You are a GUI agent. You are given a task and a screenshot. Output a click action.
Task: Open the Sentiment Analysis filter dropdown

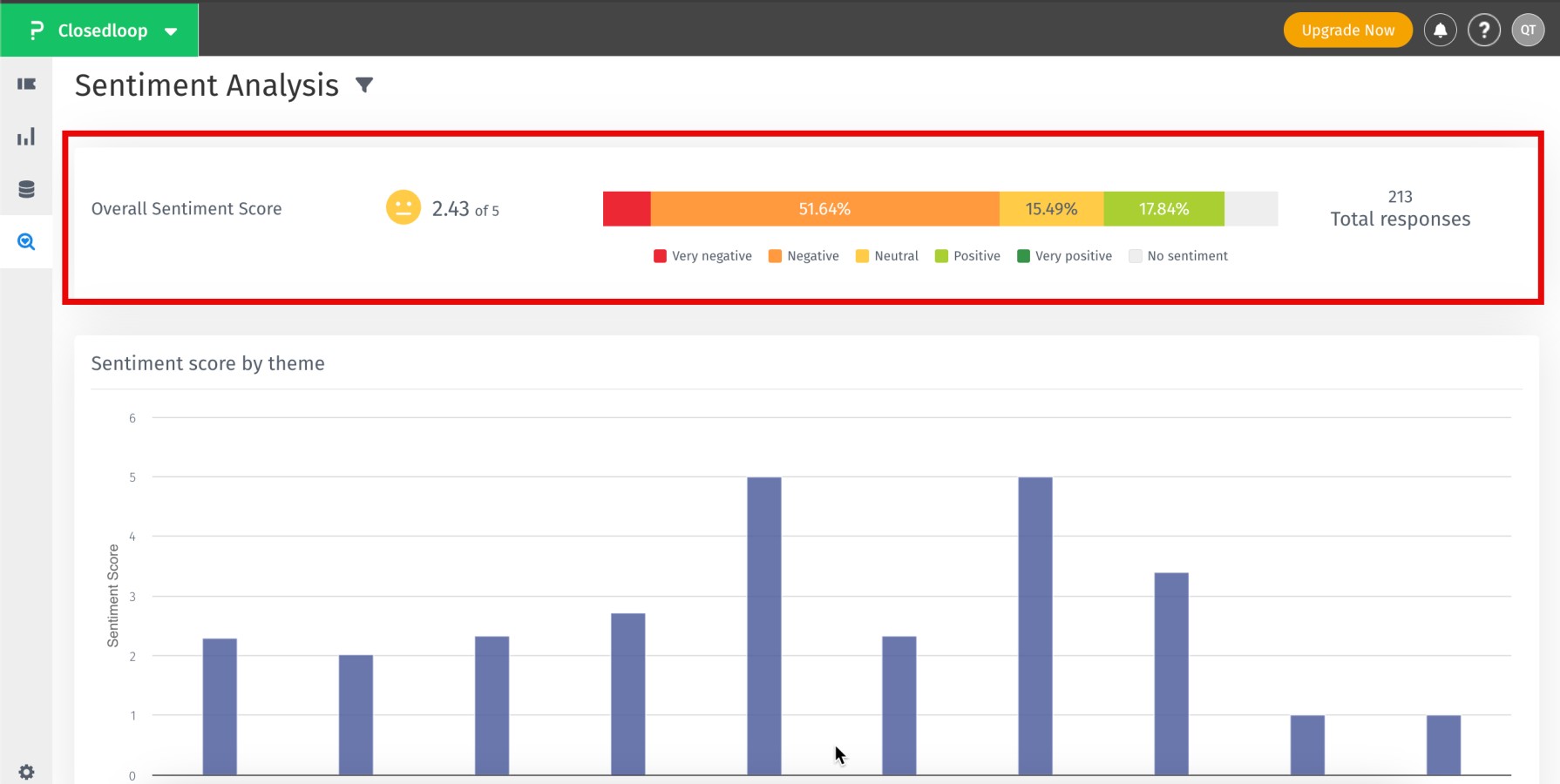pyautogui.click(x=364, y=84)
